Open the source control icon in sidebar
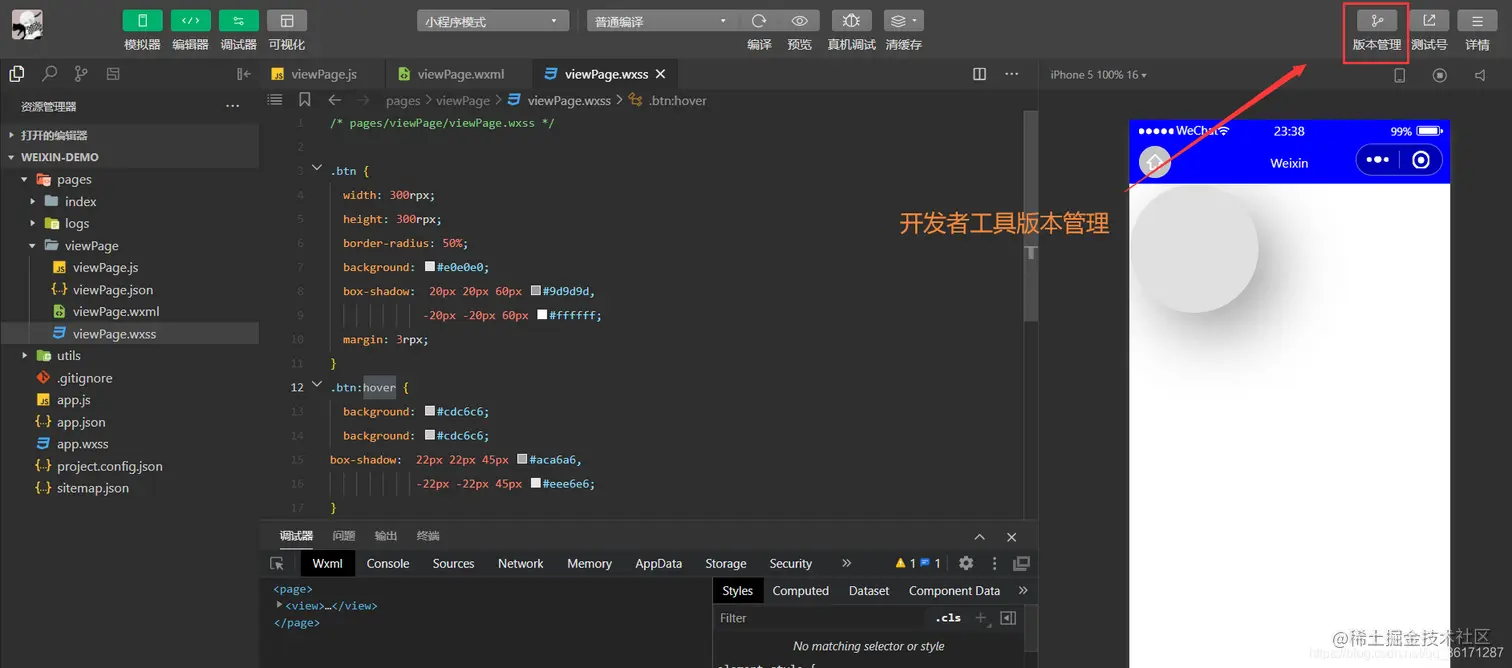Viewport: 1512px width, 668px height. point(81,74)
